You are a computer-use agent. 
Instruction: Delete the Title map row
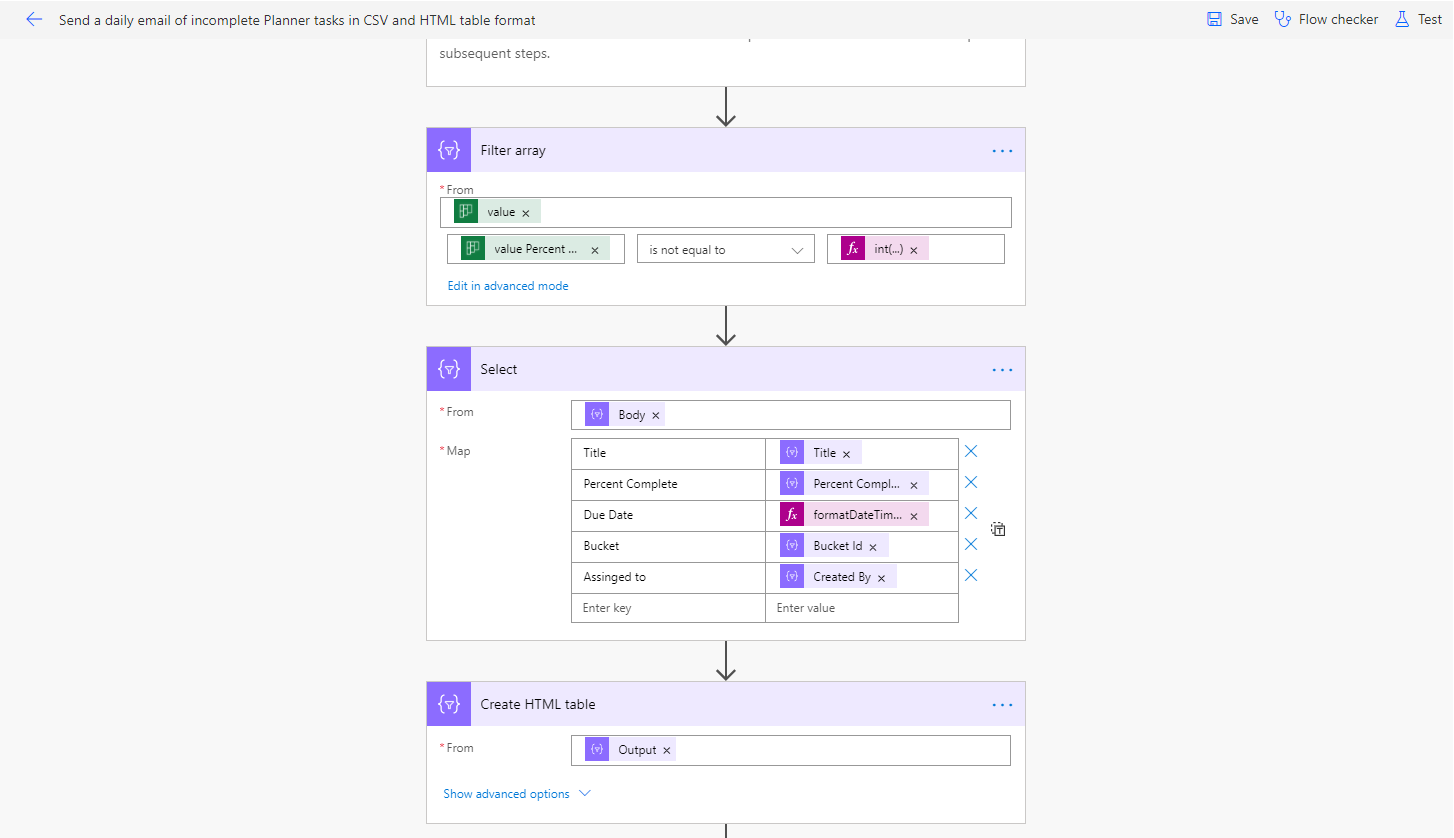tap(970, 451)
